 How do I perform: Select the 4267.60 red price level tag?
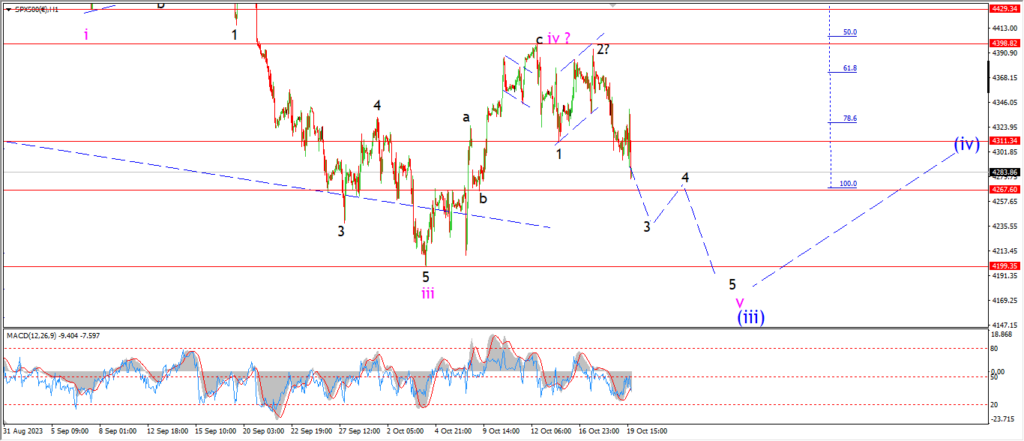coord(1003,189)
